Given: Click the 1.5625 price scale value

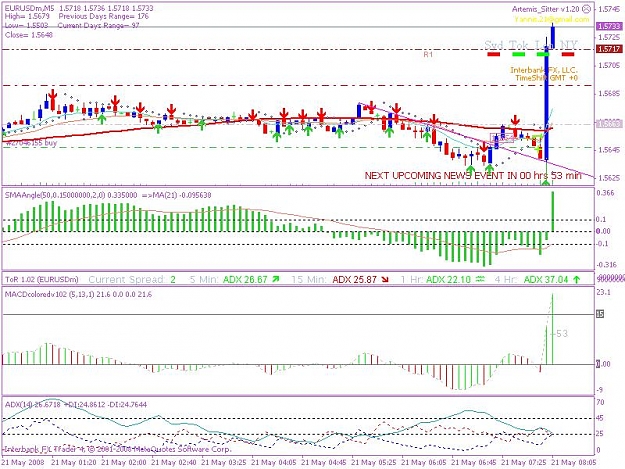Looking at the screenshot, I should coord(609,178).
